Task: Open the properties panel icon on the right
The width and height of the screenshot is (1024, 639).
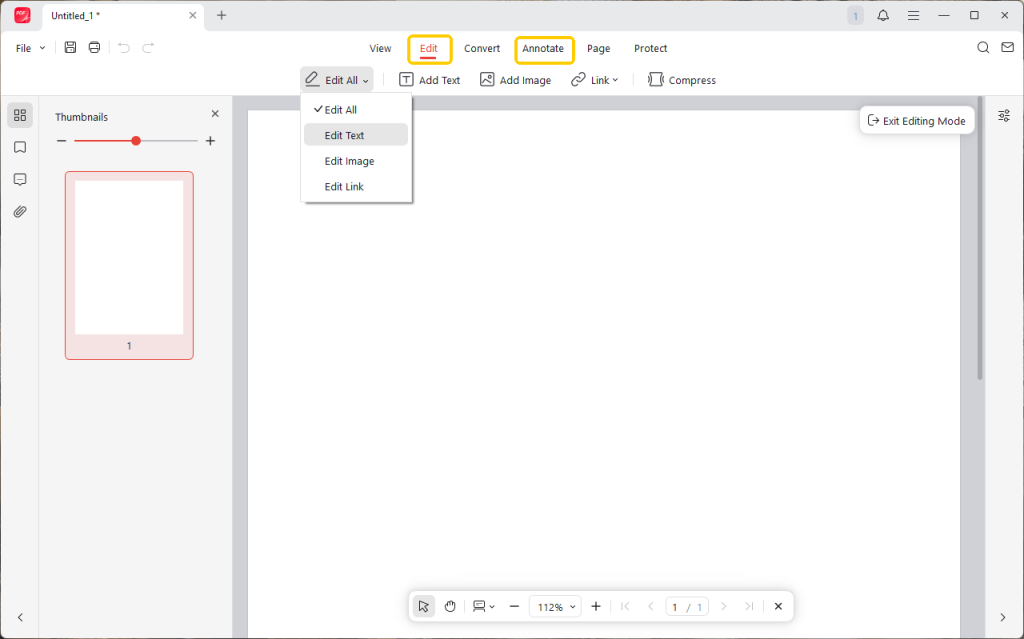Action: click(x=1003, y=115)
